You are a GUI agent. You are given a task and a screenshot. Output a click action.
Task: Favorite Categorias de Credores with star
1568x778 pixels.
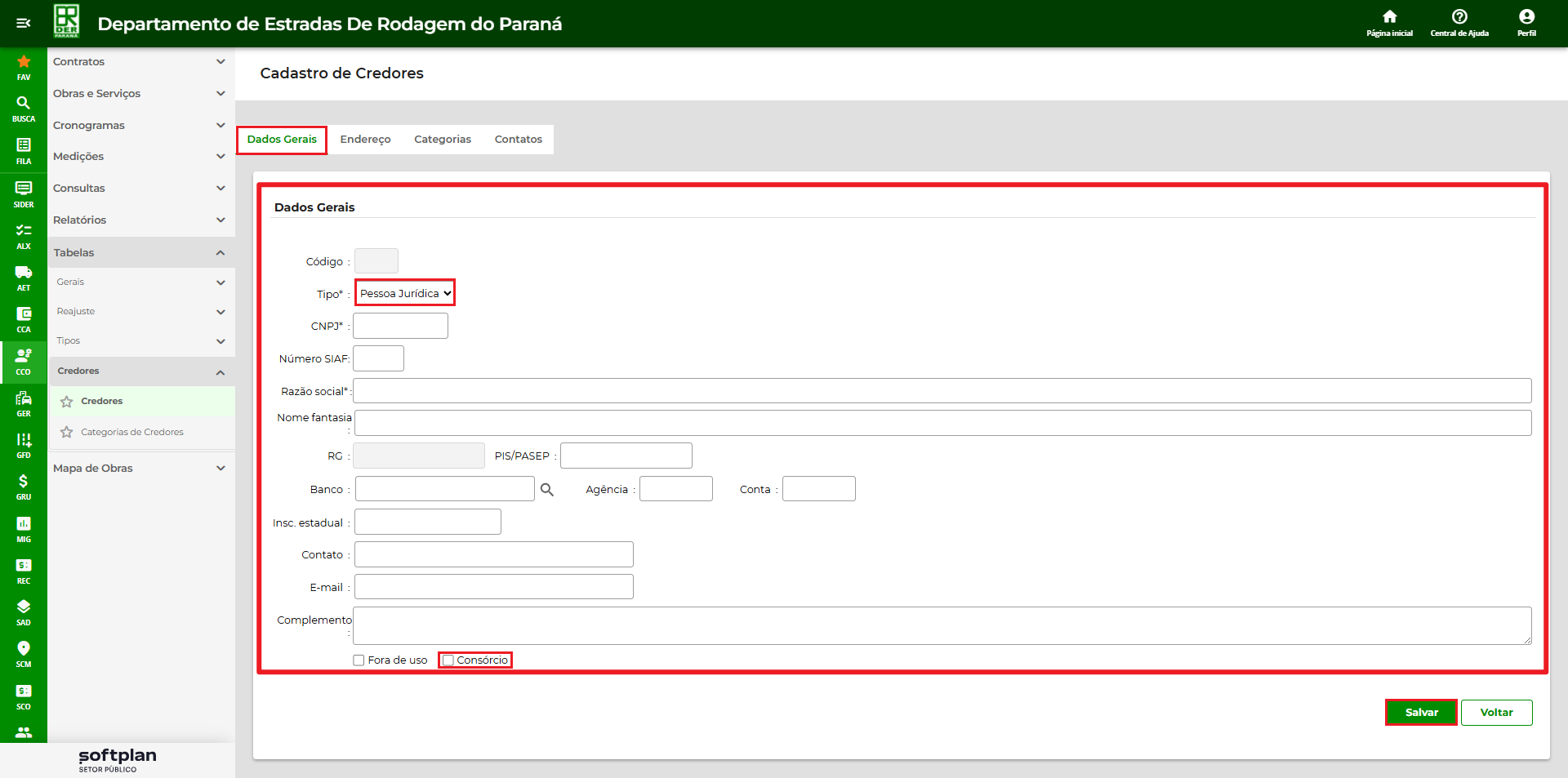point(67,433)
